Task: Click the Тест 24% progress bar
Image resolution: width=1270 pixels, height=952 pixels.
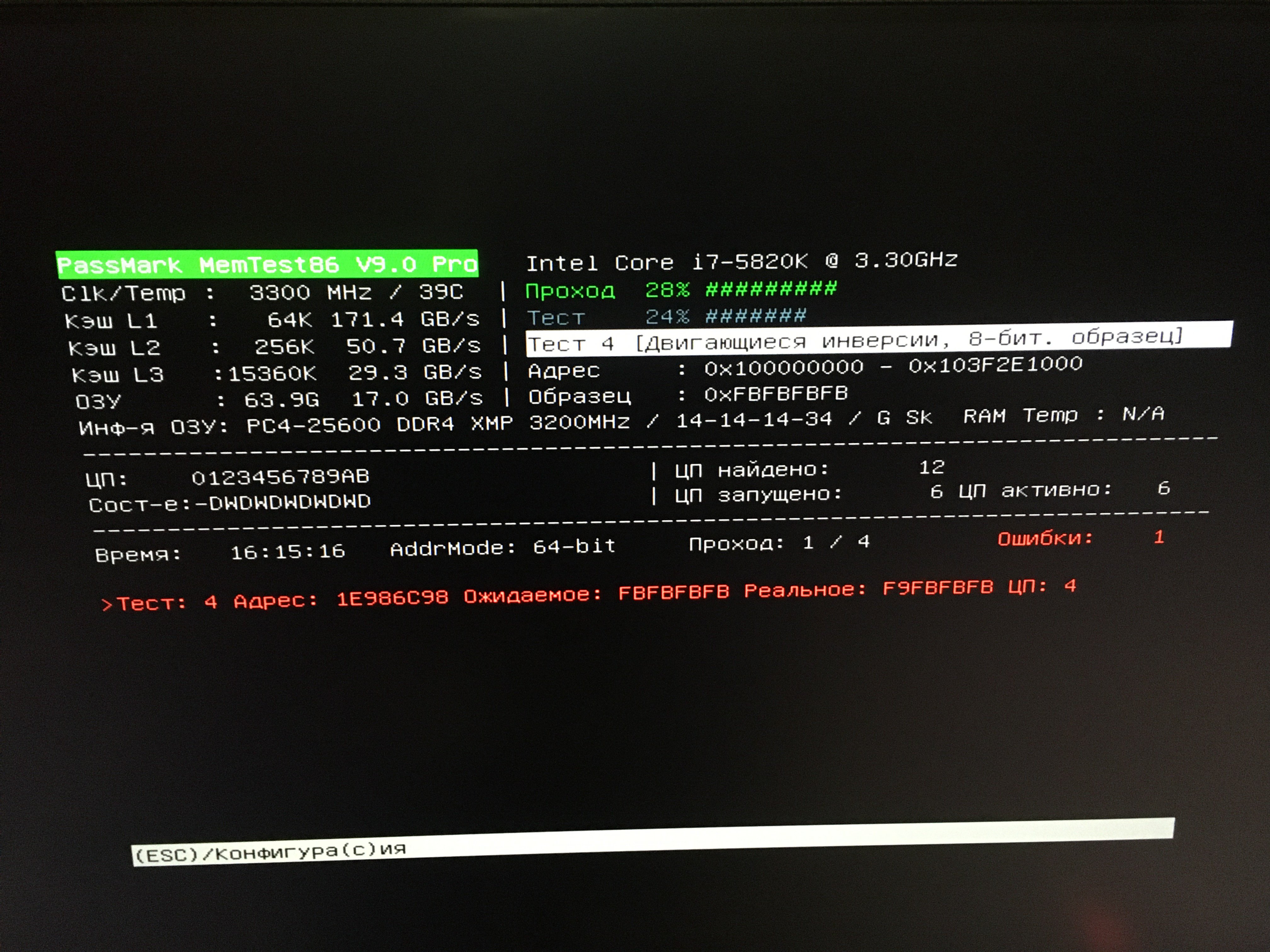Action: [x=756, y=316]
